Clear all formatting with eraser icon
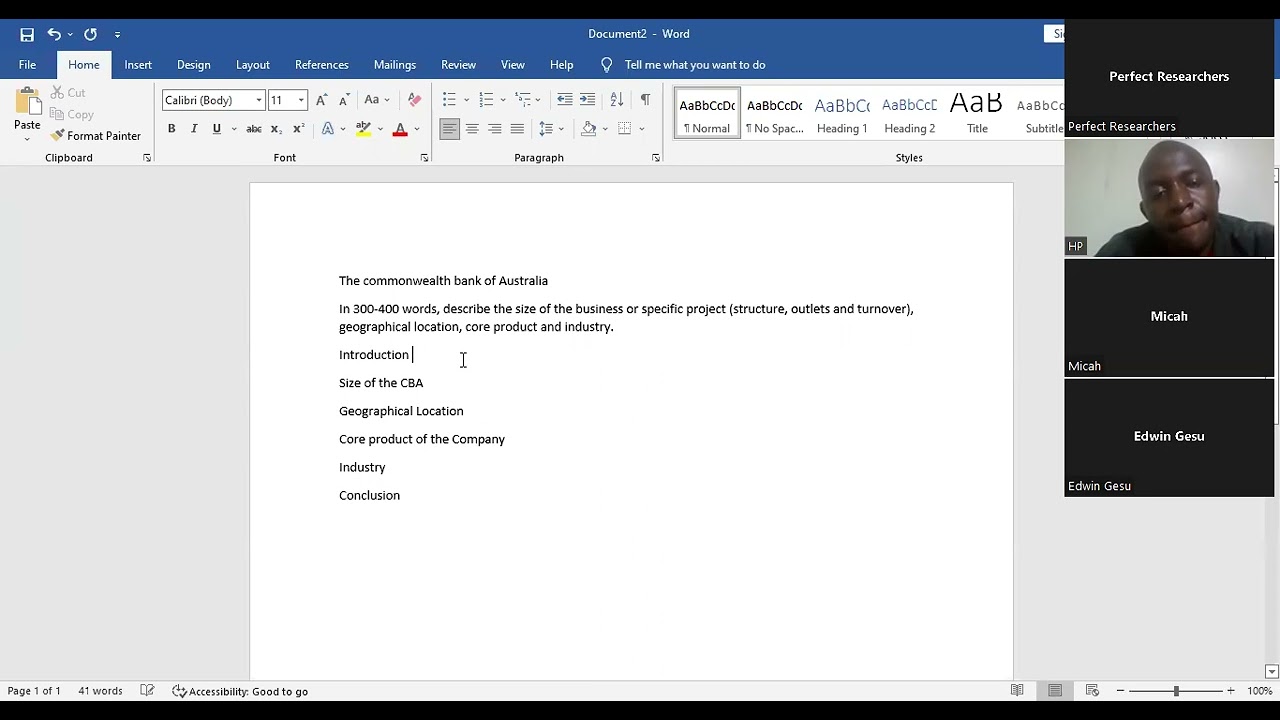 coord(414,100)
